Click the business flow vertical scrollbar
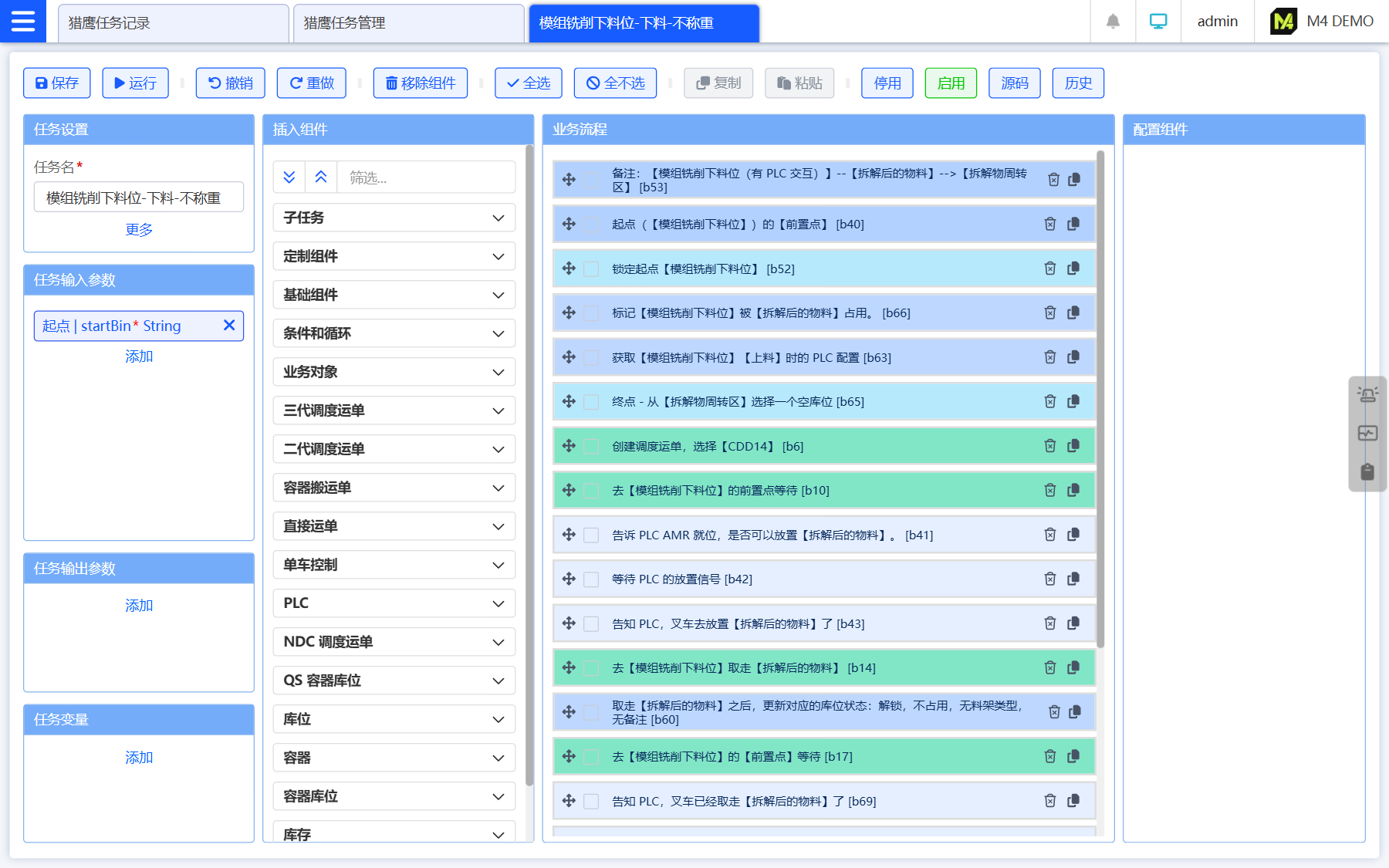Viewport: 1389px width, 868px height. [x=1100, y=401]
